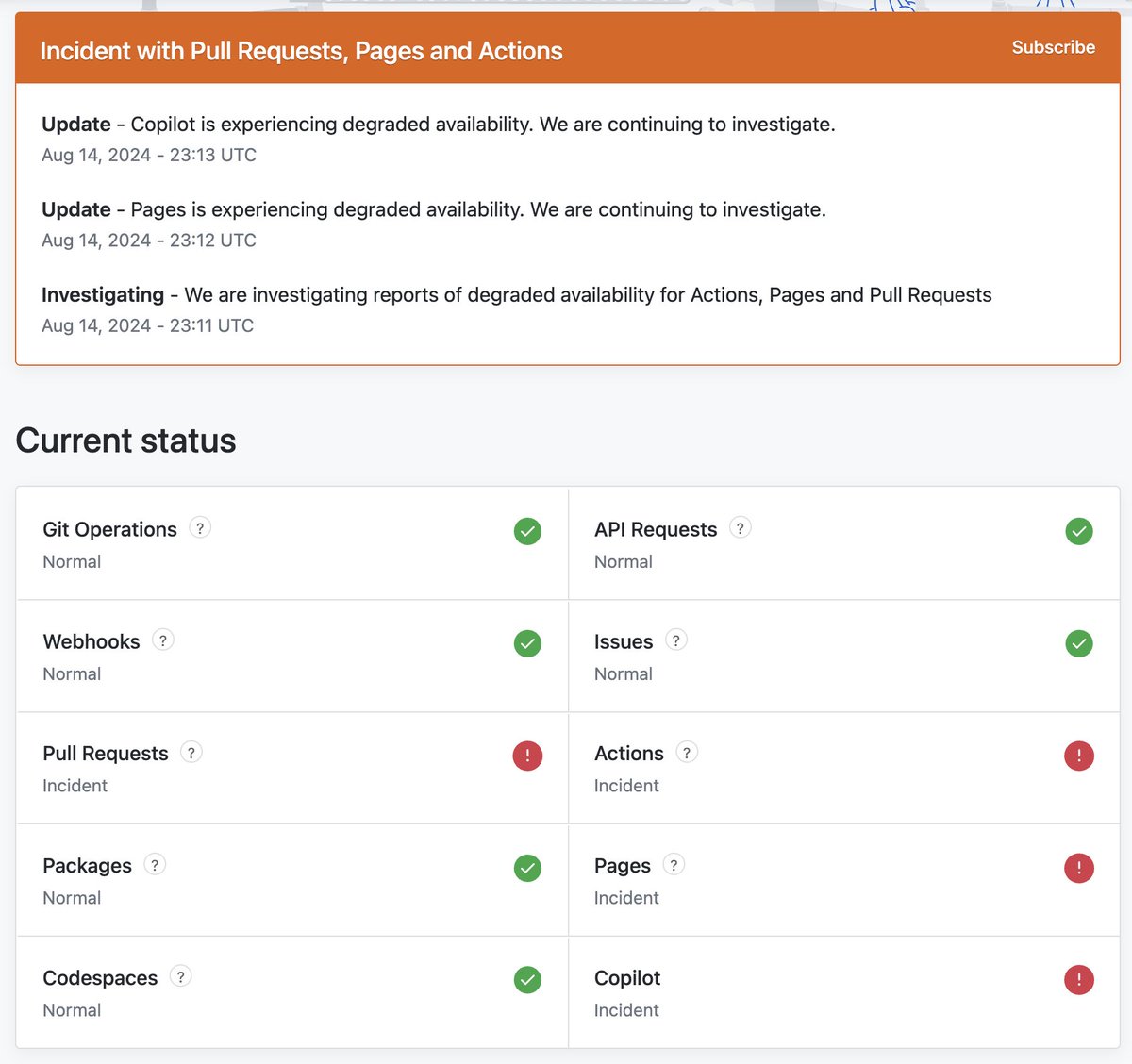Click the red incident icon for Pages
This screenshot has width=1132, height=1064.
point(1079,868)
